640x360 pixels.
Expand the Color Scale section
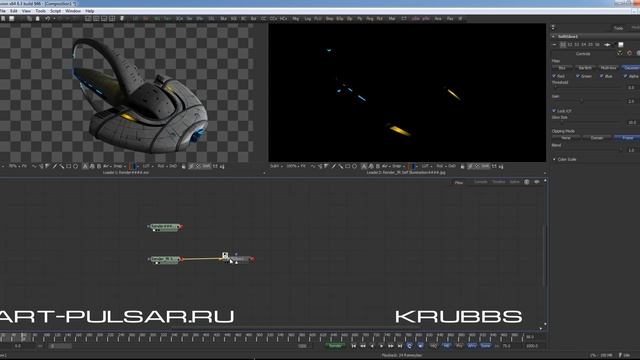coord(554,159)
